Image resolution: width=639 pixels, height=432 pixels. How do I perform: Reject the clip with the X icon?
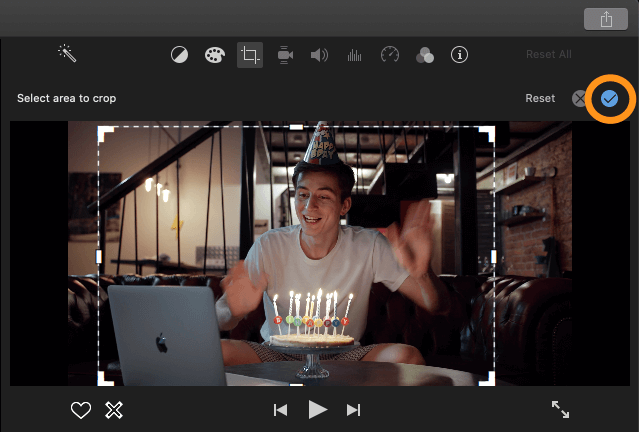pyautogui.click(x=114, y=409)
